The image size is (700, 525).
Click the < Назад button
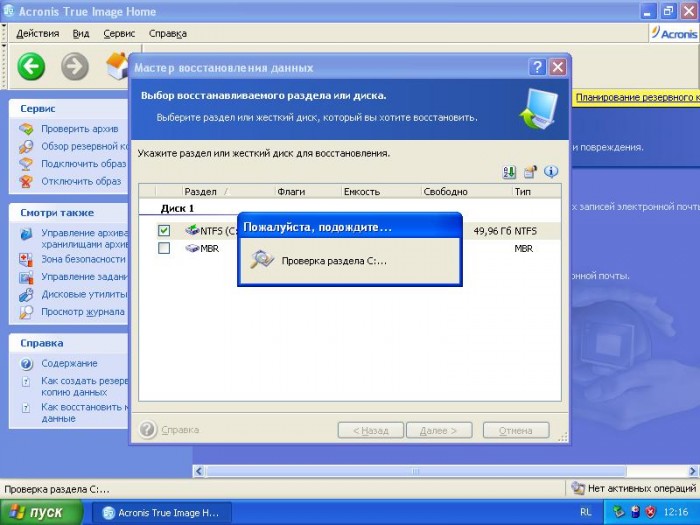tap(371, 430)
